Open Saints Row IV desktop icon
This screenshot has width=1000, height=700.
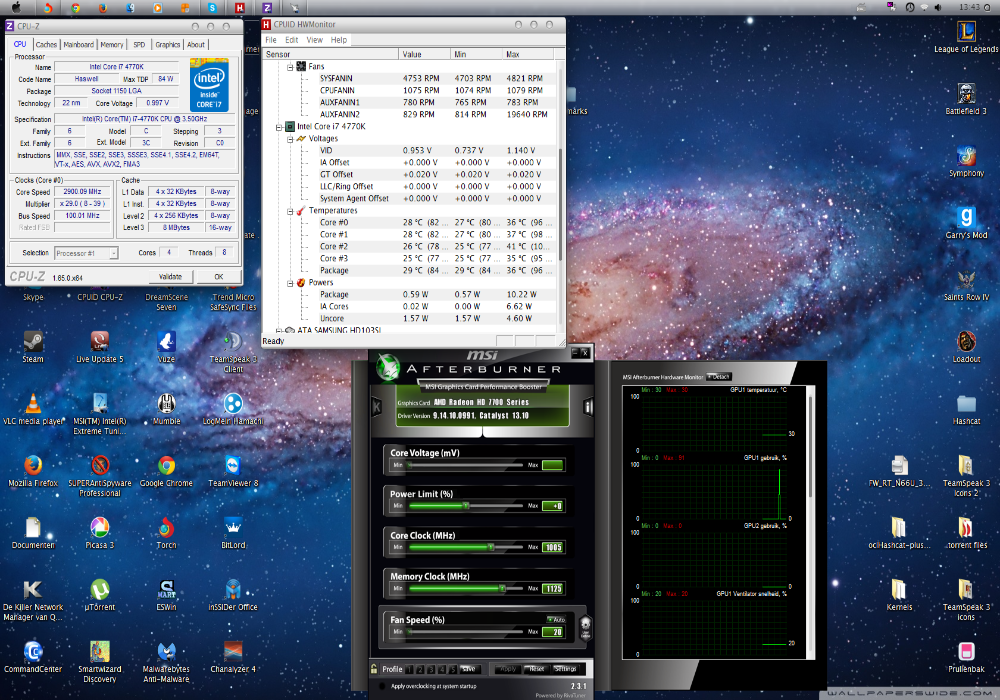click(x=966, y=284)
